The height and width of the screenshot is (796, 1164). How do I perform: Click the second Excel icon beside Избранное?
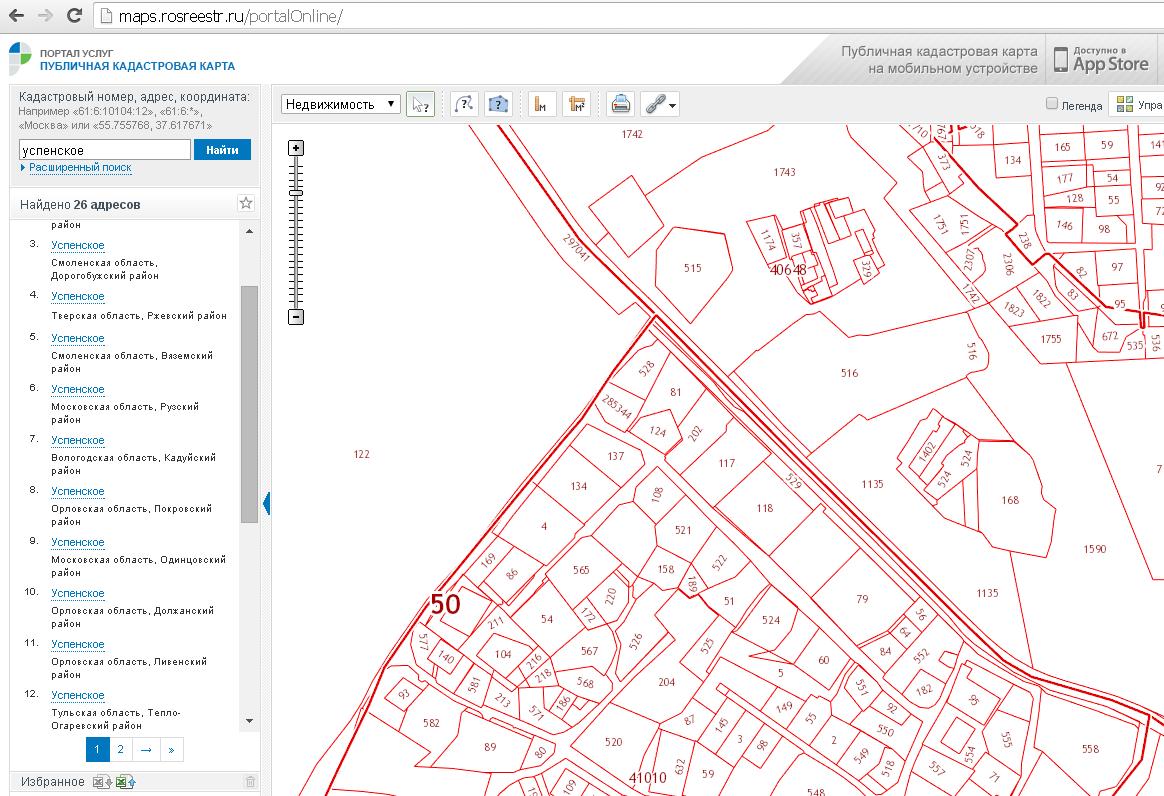pyautogui.click(x=125, y=782)
